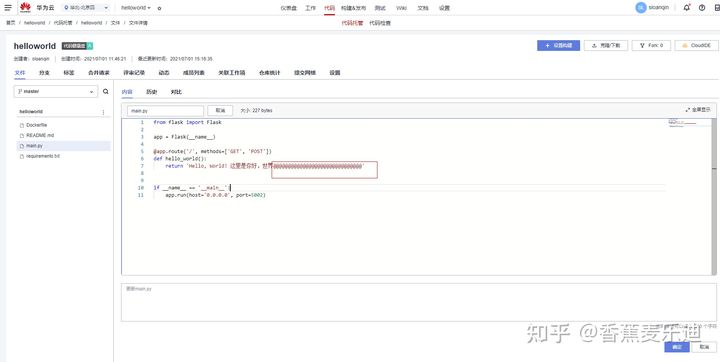This screenshot has width=720, height=362.
Task: Open Wiki in the top navigation
Action: click(x=401, y=8)
